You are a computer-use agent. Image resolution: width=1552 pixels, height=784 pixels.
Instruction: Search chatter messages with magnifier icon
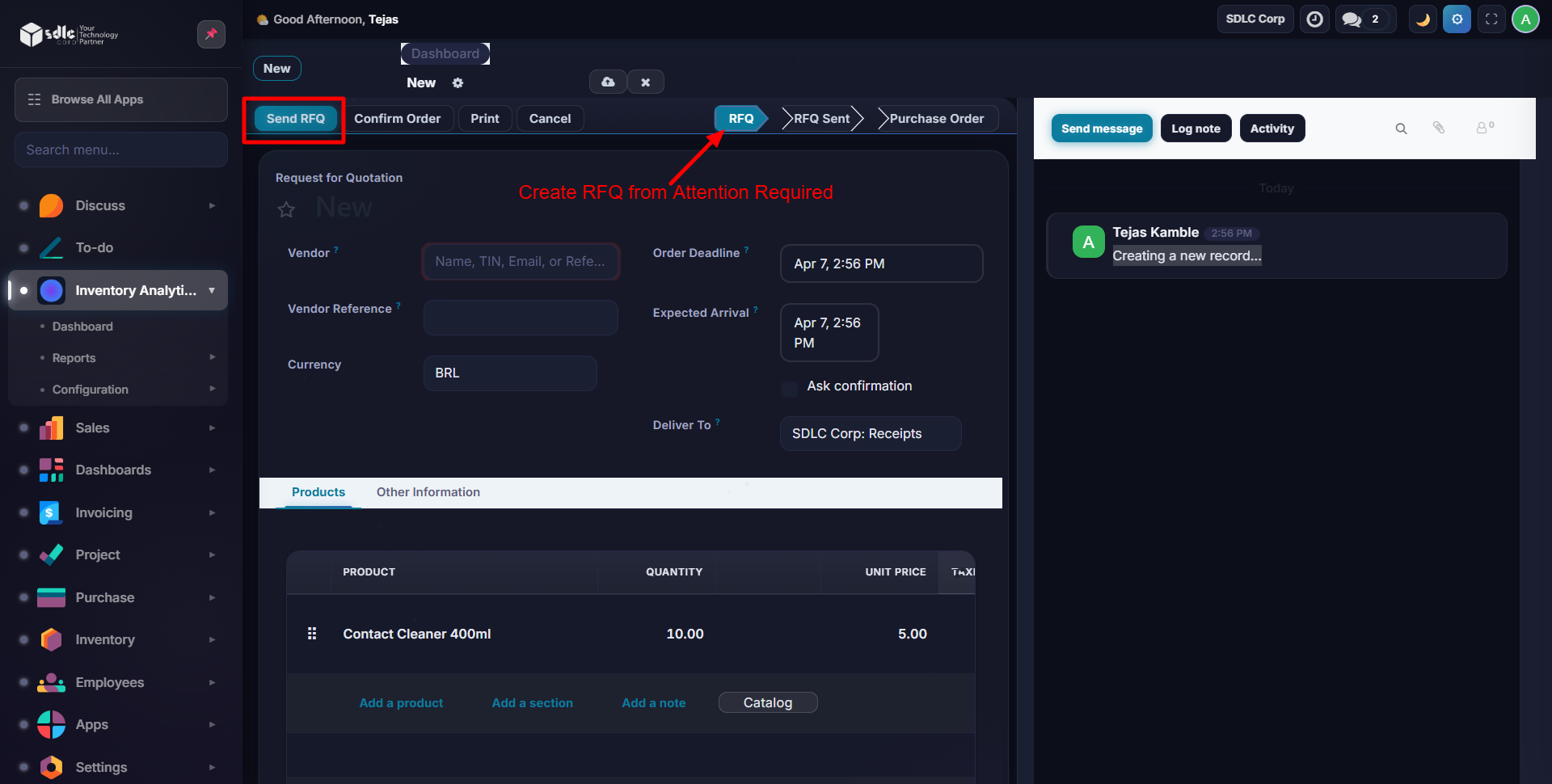pos(1401,128)
